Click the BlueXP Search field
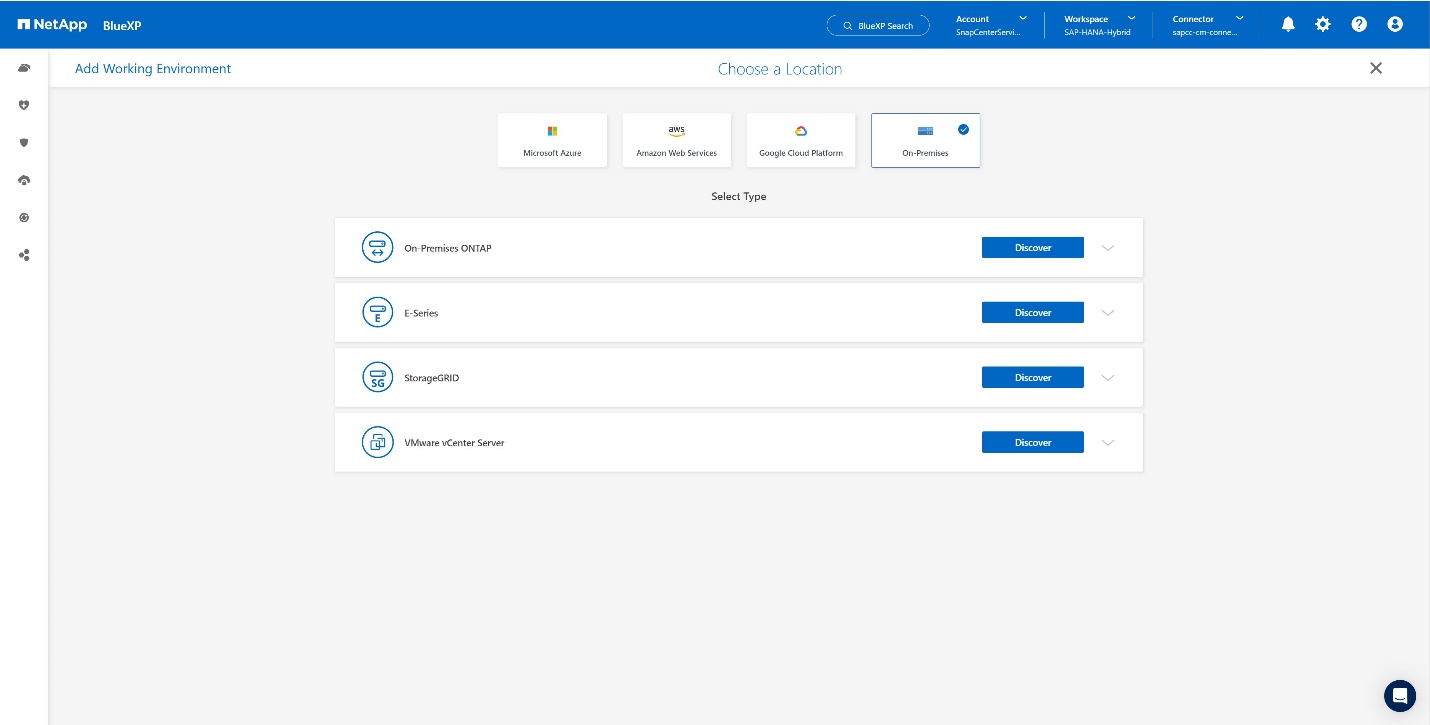The image size is (1430, 725). click(x=878, y=25)
